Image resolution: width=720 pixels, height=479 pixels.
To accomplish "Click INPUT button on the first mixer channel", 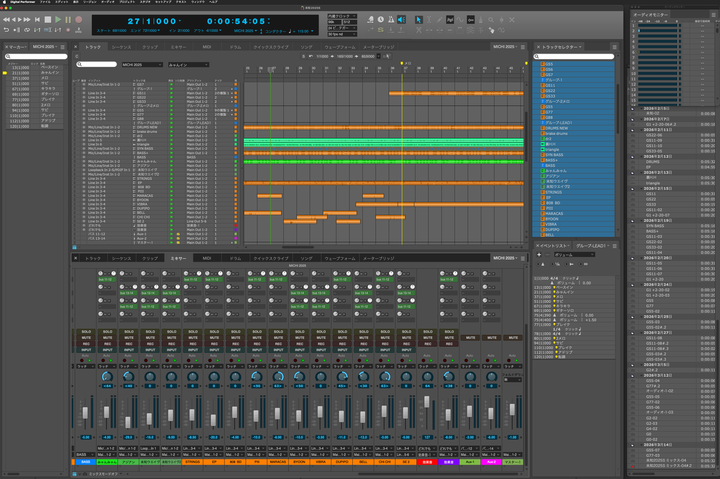I will coord(84,351).
